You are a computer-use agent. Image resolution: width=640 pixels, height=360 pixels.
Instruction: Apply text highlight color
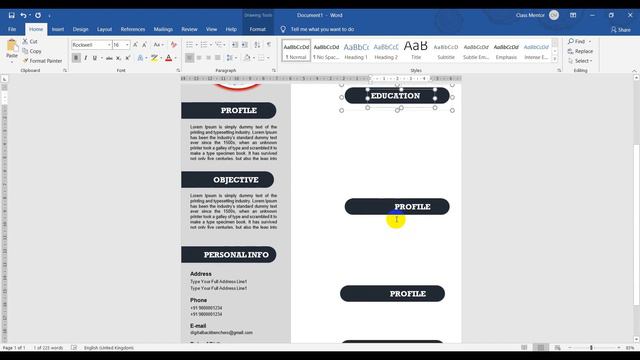click(154, 58)
